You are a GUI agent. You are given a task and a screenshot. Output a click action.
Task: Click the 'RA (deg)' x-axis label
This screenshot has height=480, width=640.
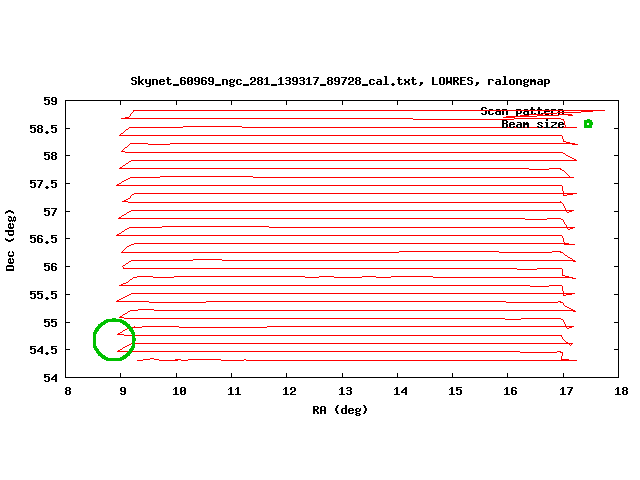[340, 409]
